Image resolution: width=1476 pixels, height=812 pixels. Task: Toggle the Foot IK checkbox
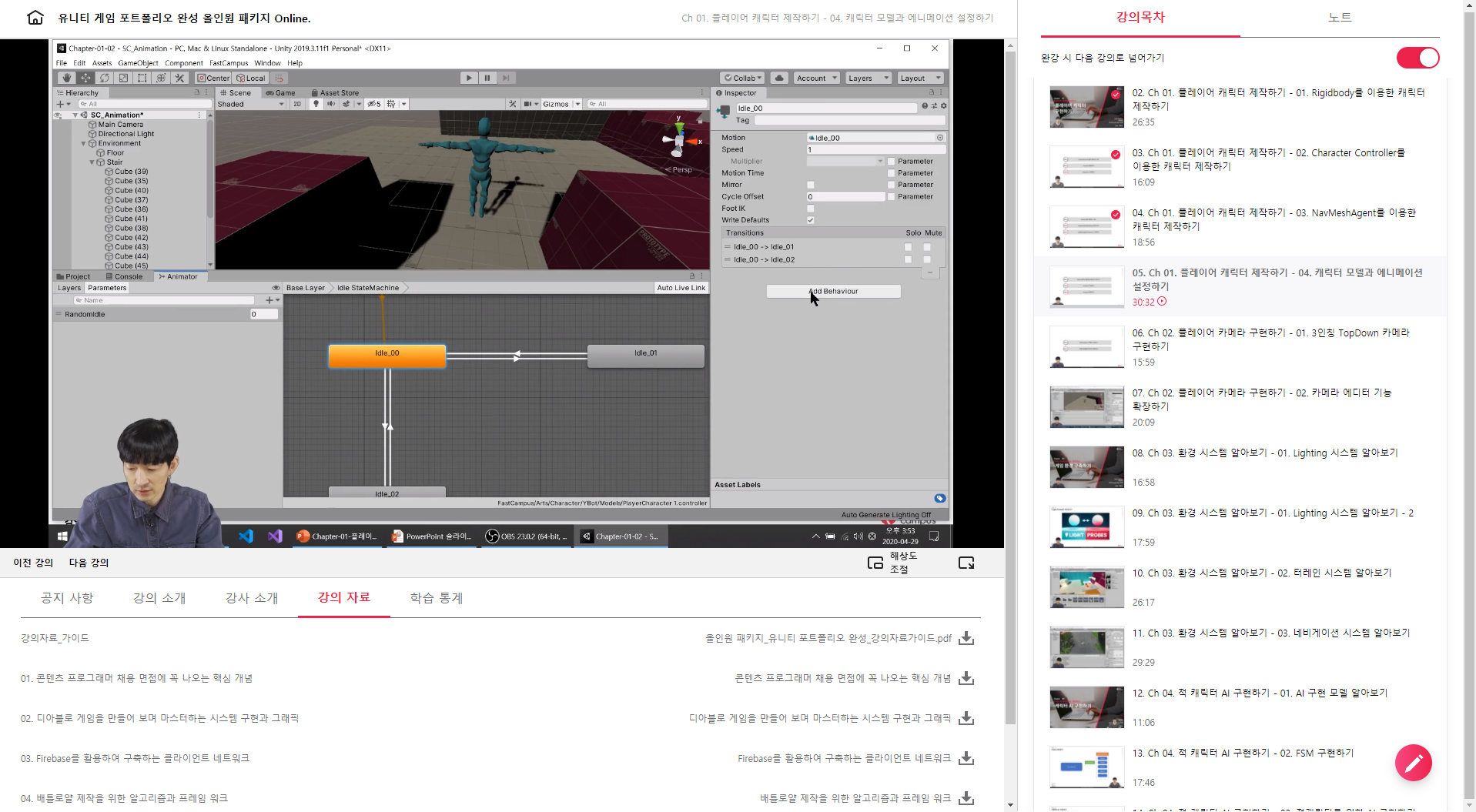pos(810,209)
